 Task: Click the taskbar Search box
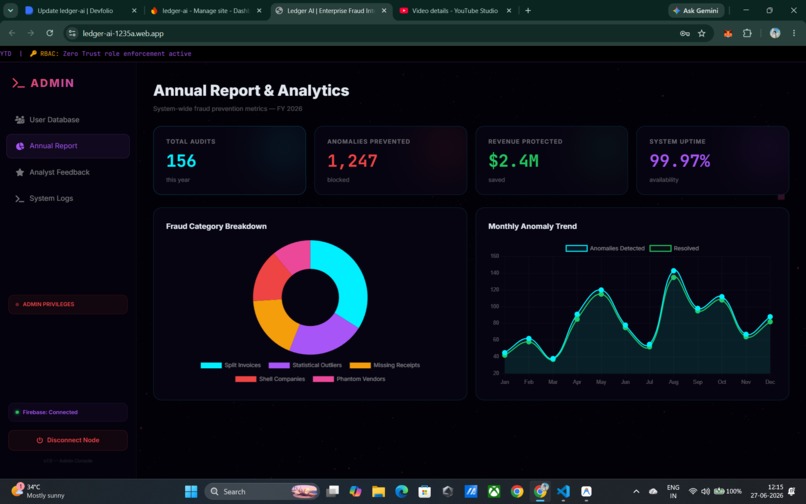(x=262, y=492)
